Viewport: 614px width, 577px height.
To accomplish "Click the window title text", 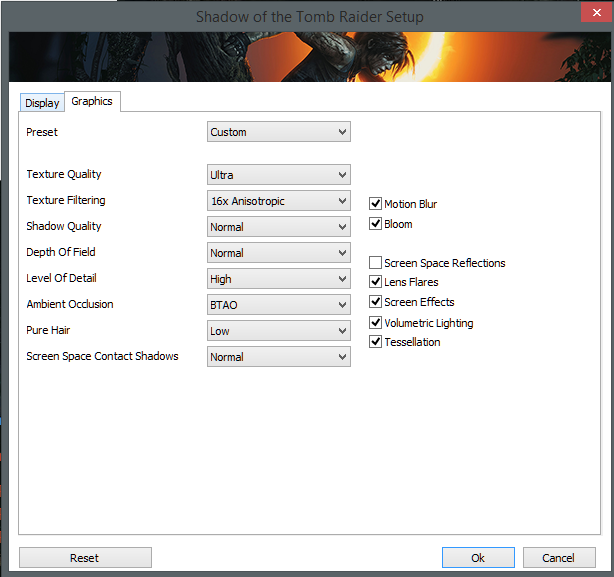I will coord(310,17).
